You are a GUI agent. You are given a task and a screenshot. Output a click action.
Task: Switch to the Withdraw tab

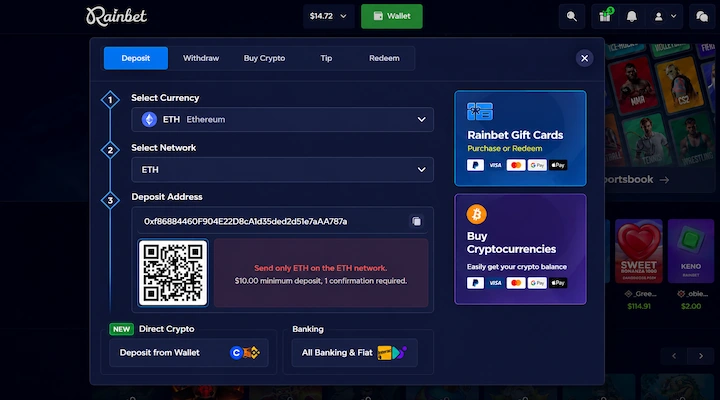coord(201,58)
